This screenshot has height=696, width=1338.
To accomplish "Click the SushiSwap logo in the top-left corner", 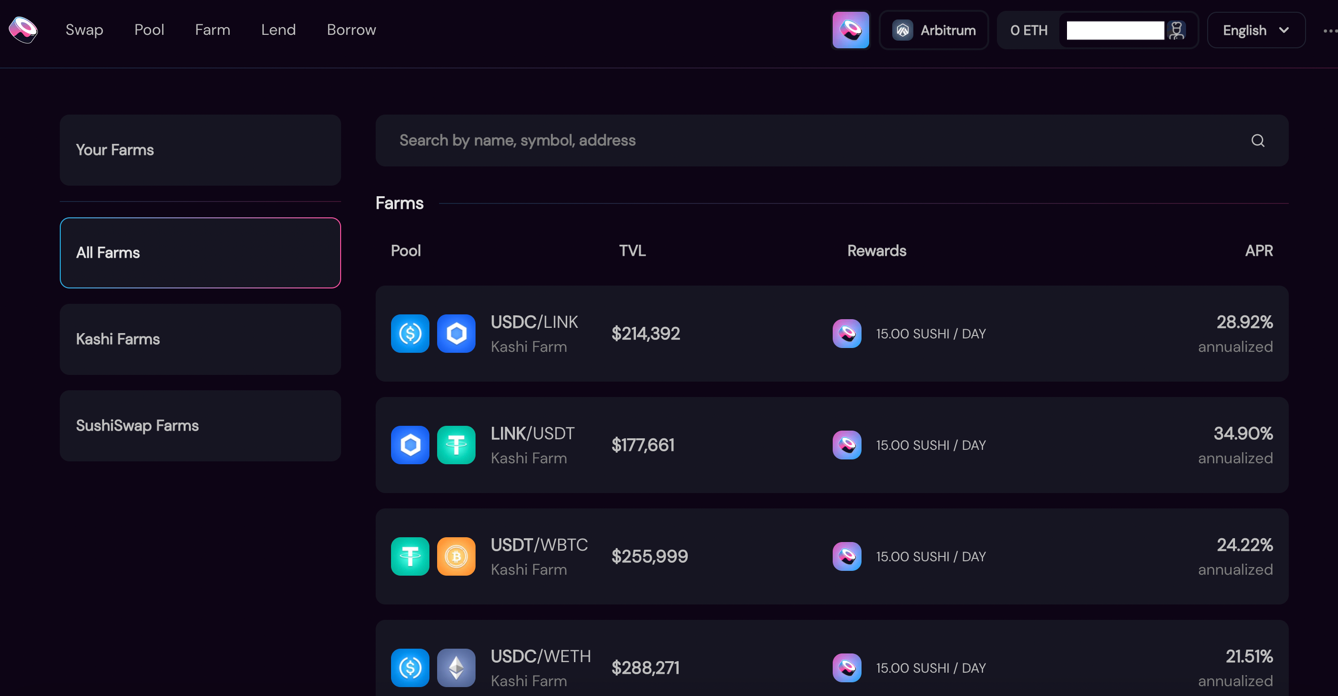I will click(x=23, y=30).
